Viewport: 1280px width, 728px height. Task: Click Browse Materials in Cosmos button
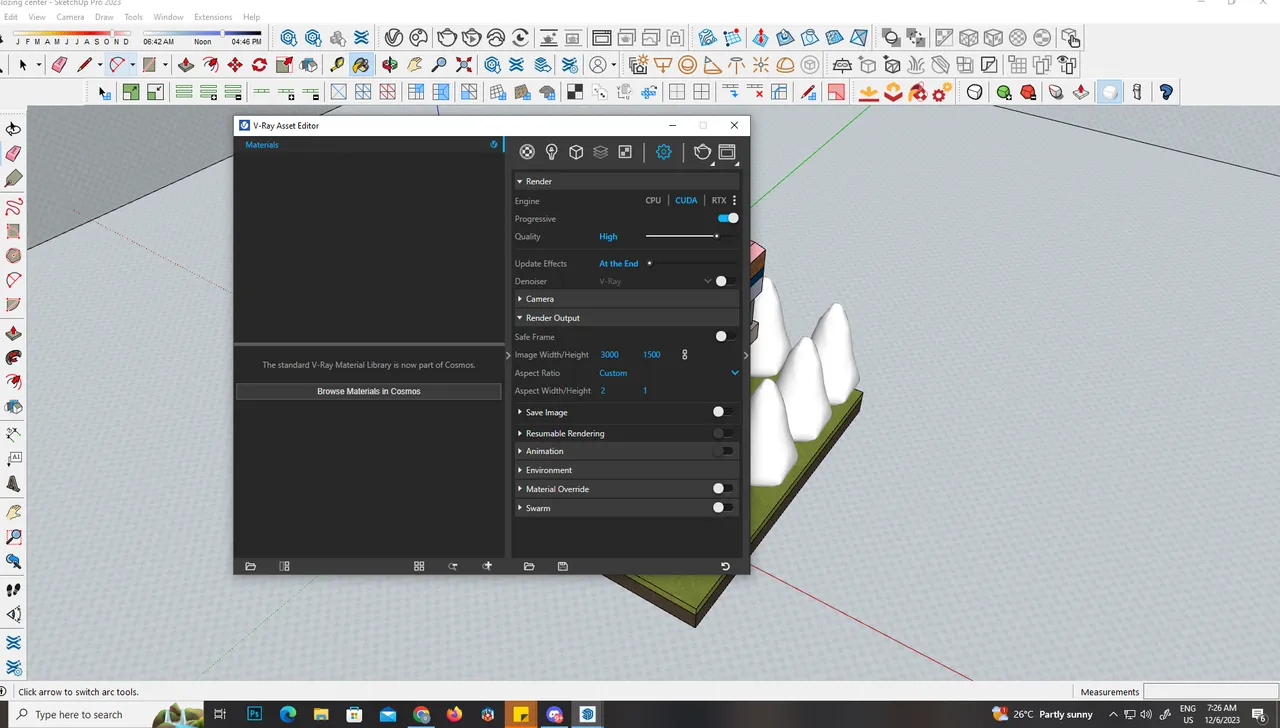point(369,391)
